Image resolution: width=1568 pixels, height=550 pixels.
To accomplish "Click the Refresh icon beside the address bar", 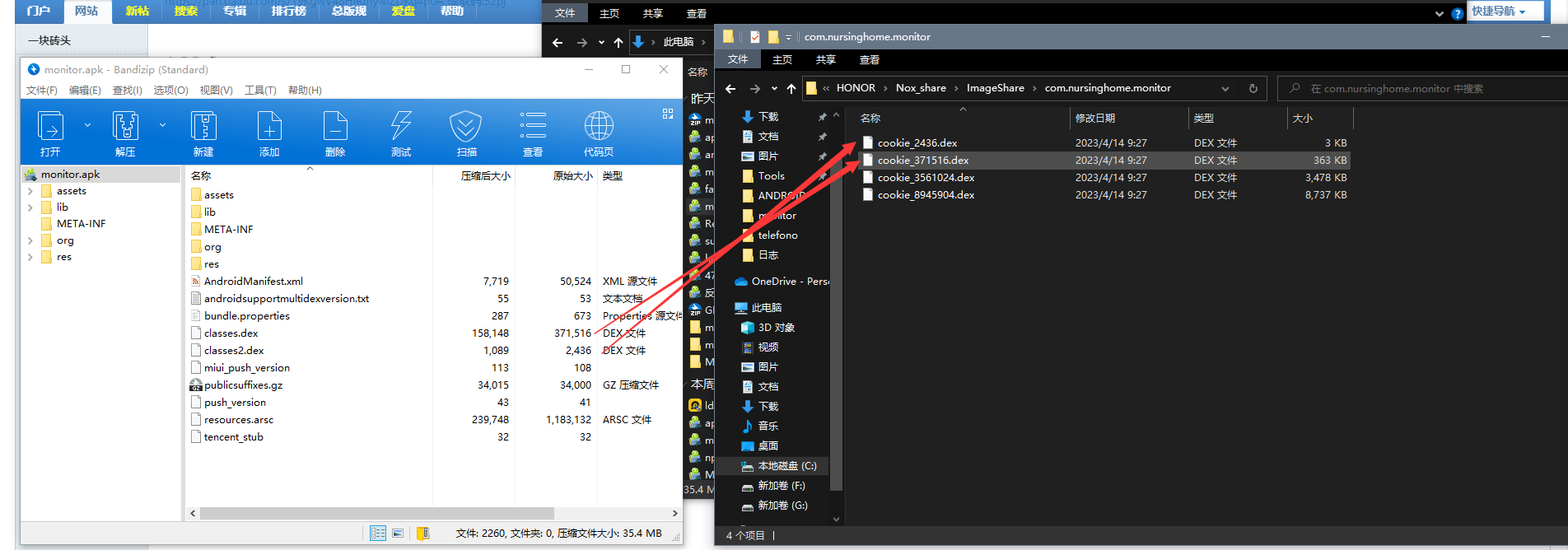I will [1253, 88].
